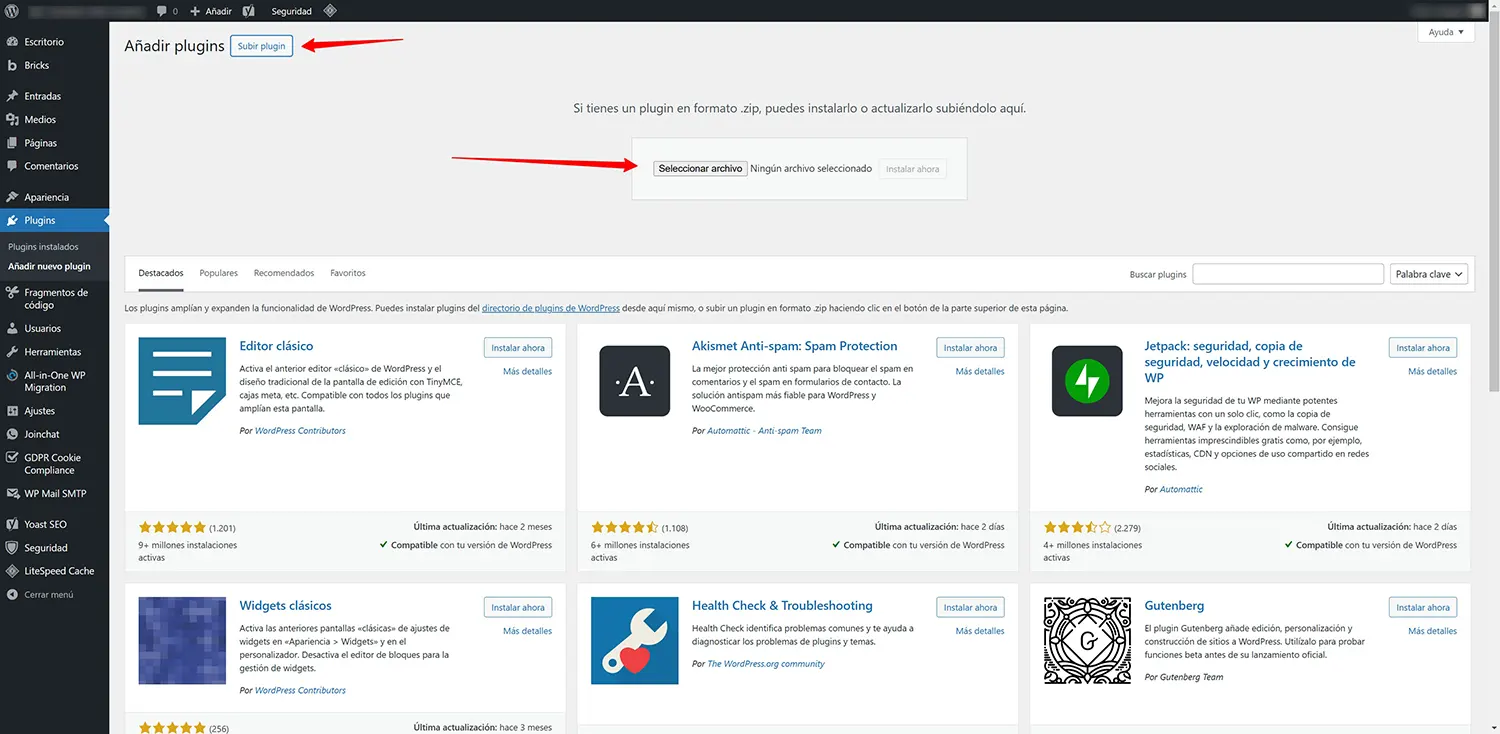This screenshot has height=734, width=1500.
Task: Collapse the sidebar with Cerrar menú
Action: pos(45,594)
